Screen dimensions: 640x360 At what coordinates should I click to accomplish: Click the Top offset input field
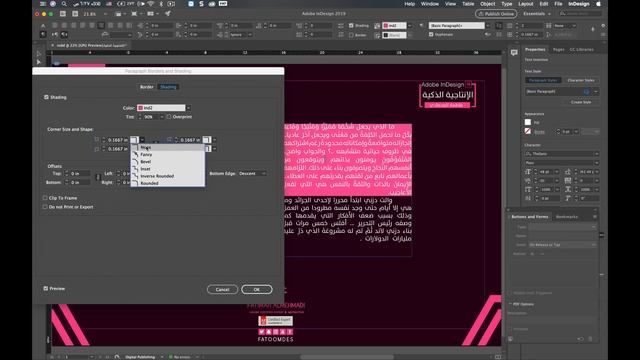point(80,173)
